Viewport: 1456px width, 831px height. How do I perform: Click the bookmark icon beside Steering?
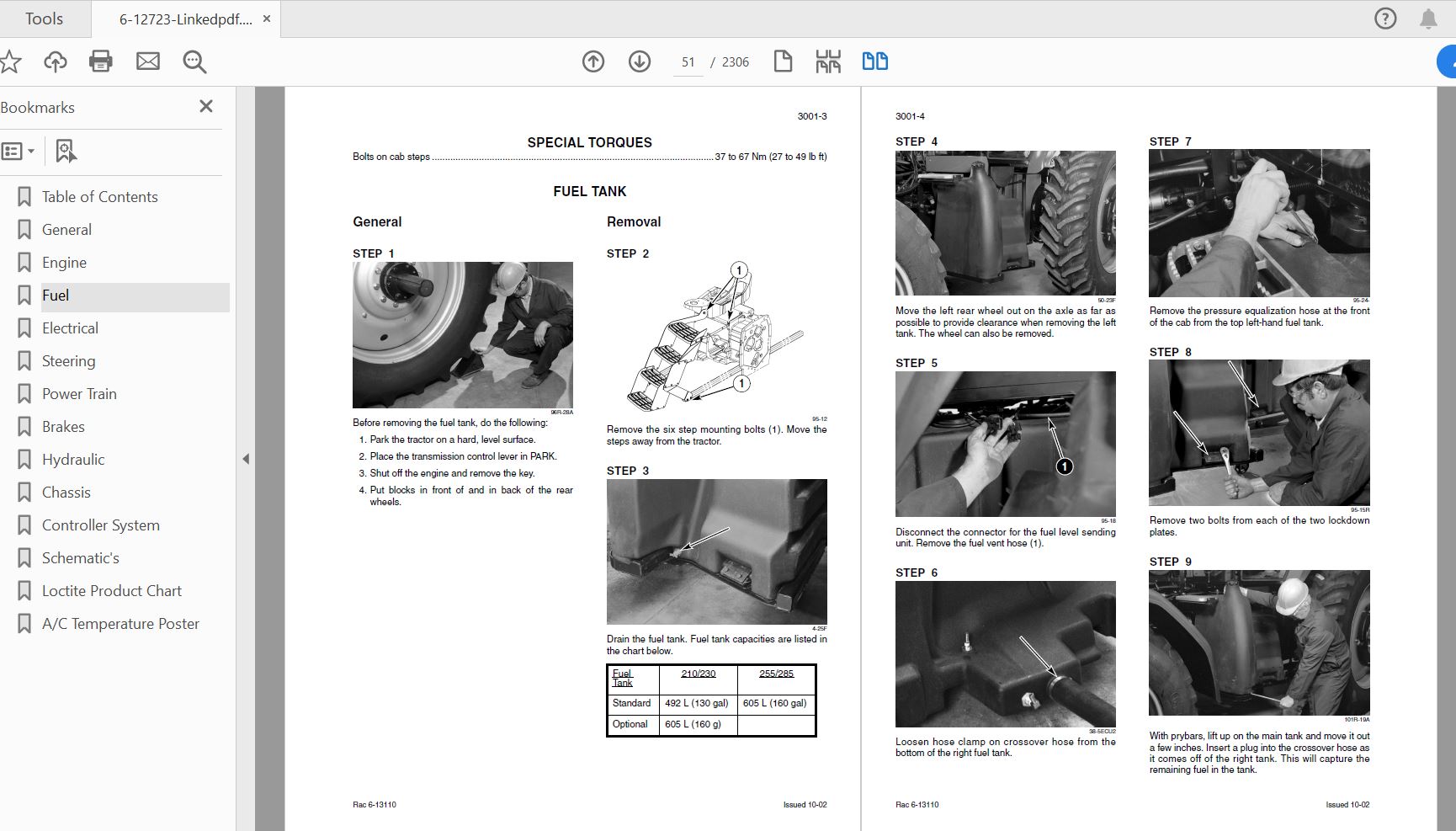pos(24,361)
